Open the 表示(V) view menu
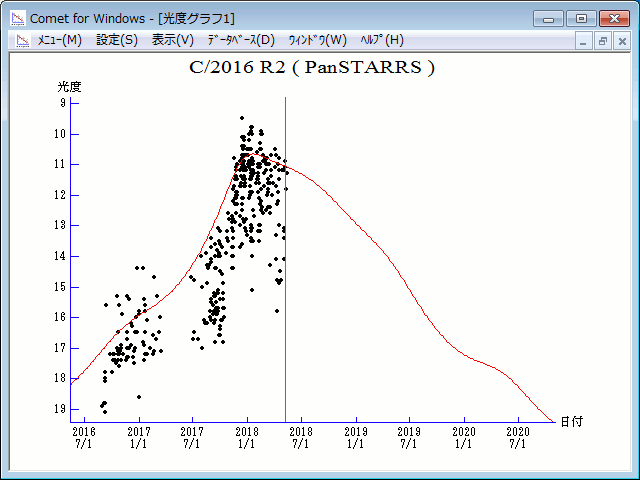Screen dimensions: 640x480 point(173,40)
